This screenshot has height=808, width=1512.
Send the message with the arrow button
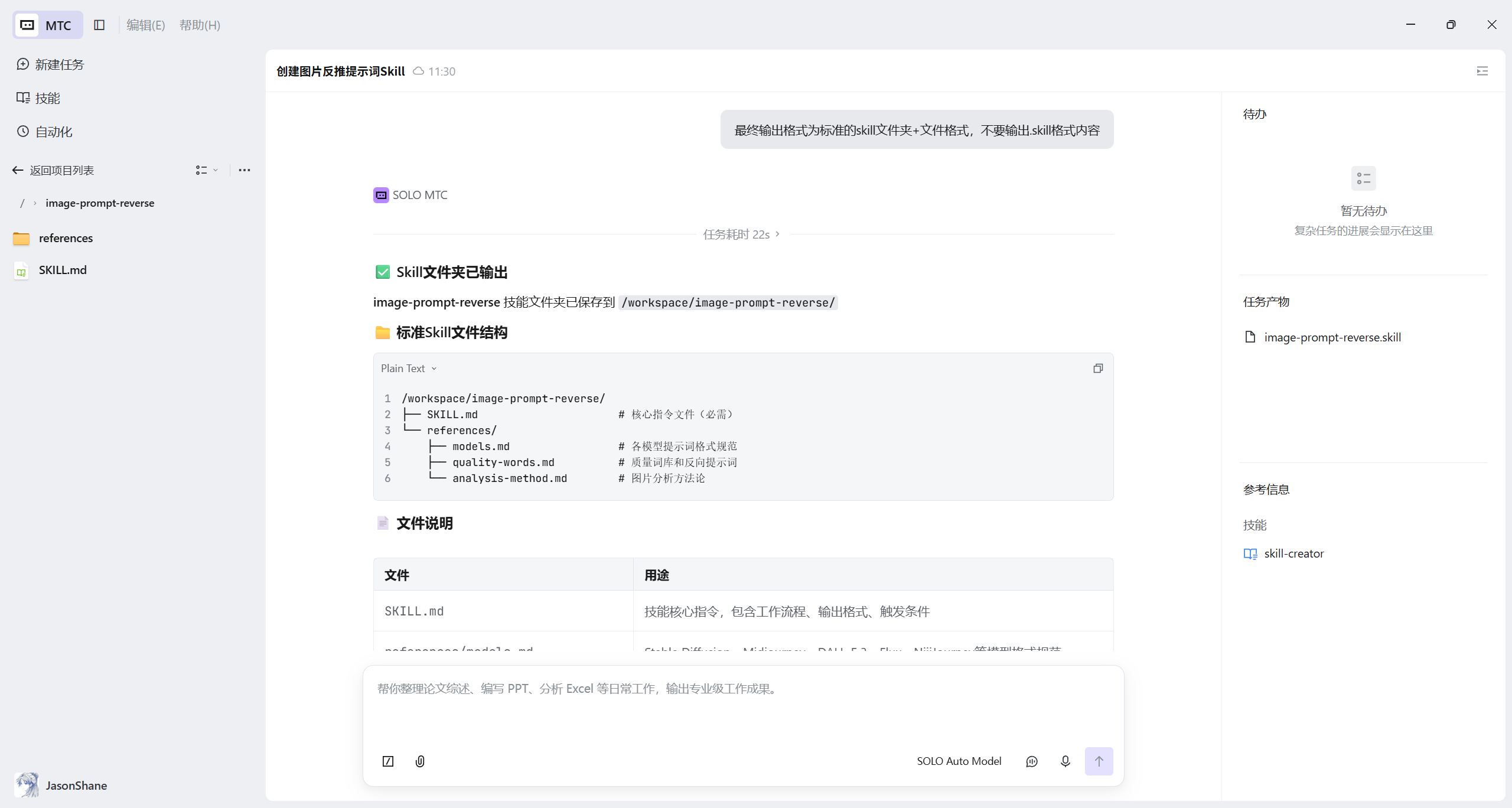pos(1099,761)
